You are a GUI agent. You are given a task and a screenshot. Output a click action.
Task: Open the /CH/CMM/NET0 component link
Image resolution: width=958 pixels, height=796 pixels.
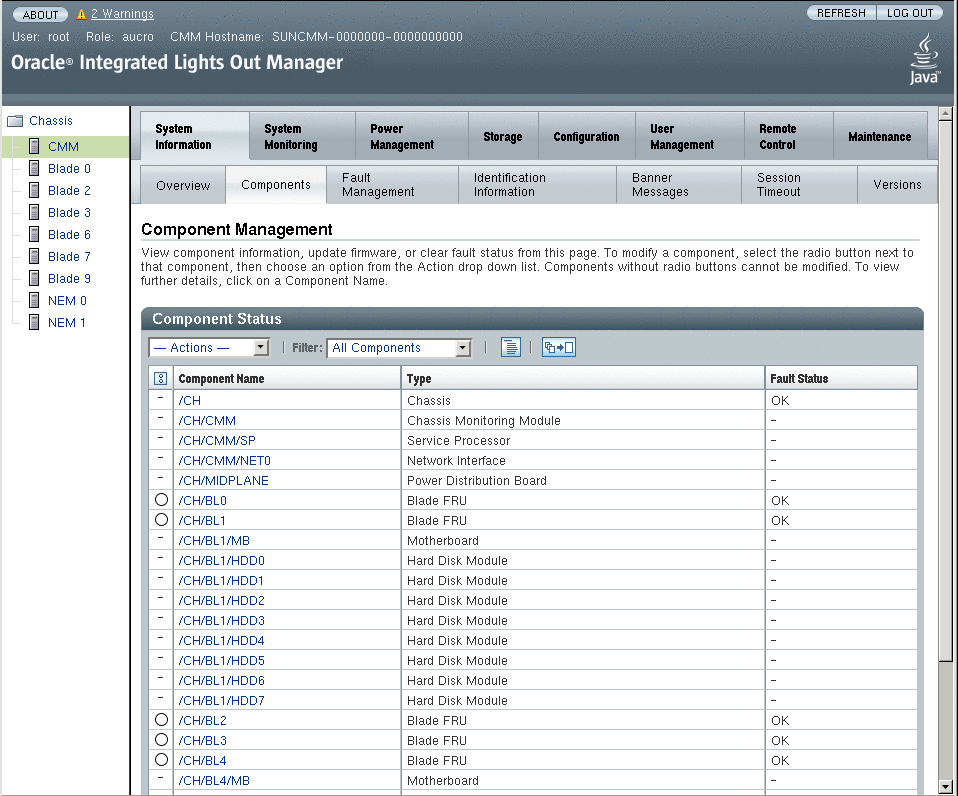click(224, 461)
